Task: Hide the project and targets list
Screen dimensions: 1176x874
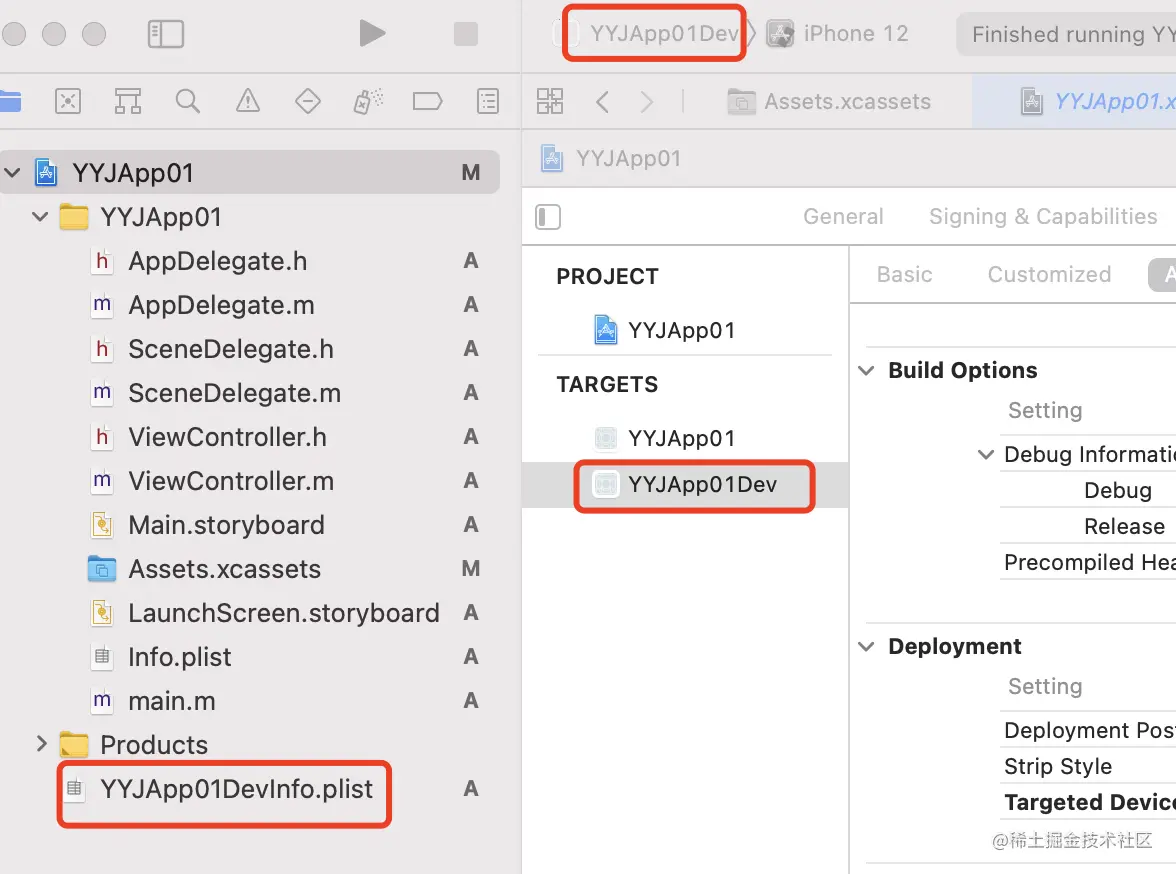Action: point(548,217)
